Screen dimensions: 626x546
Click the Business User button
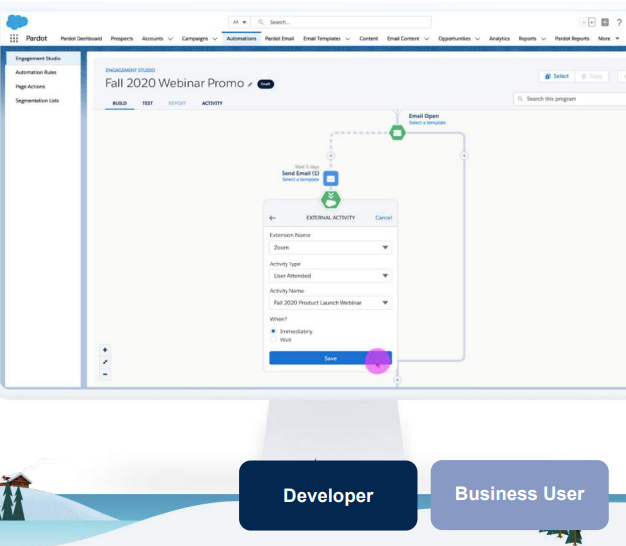(520, 495)
